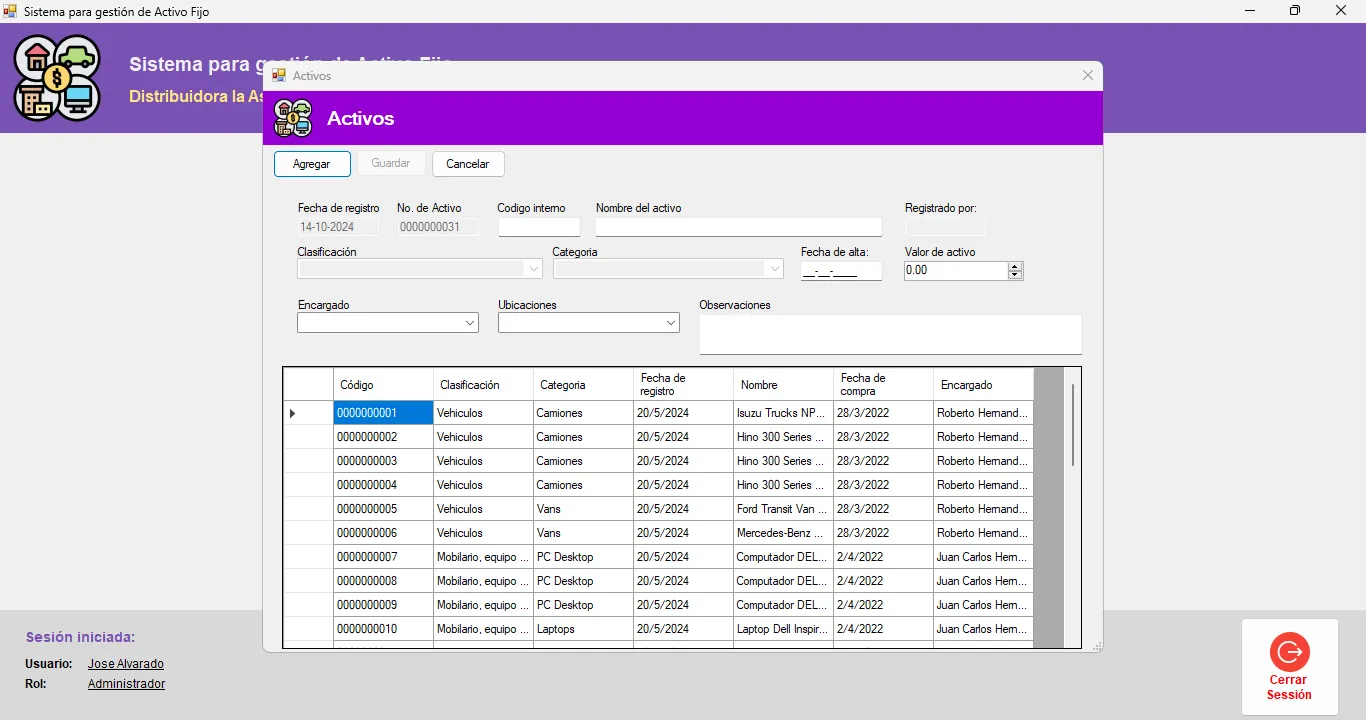Click the Codigo interno input field

pyautogui.click(x=539, y=227)
